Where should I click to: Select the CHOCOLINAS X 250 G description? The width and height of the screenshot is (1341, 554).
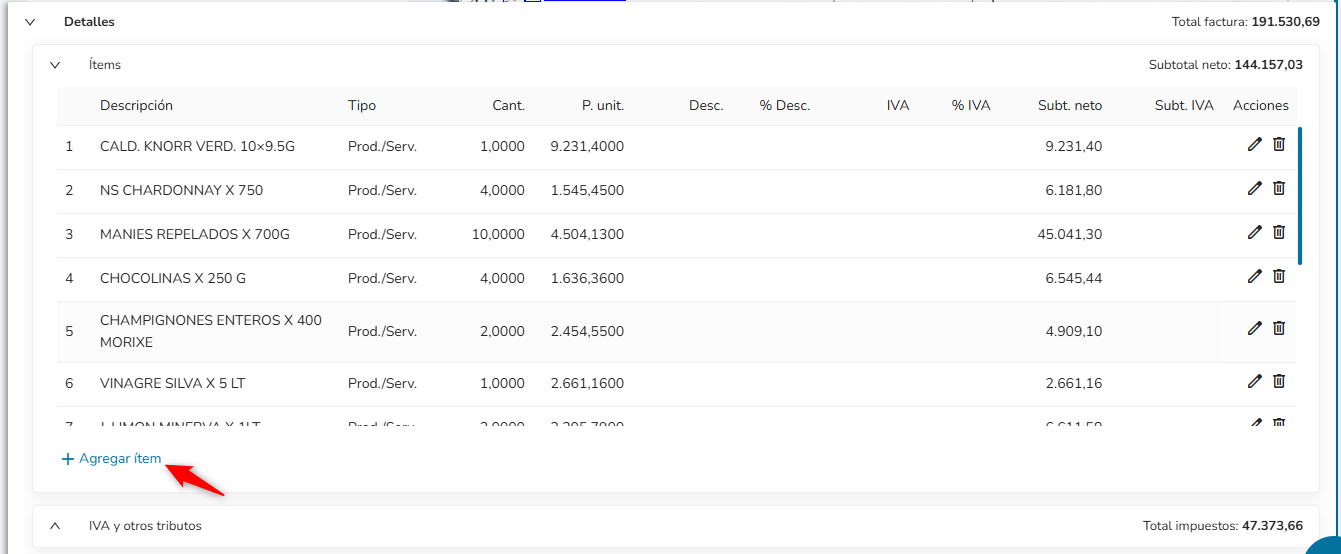173,278
